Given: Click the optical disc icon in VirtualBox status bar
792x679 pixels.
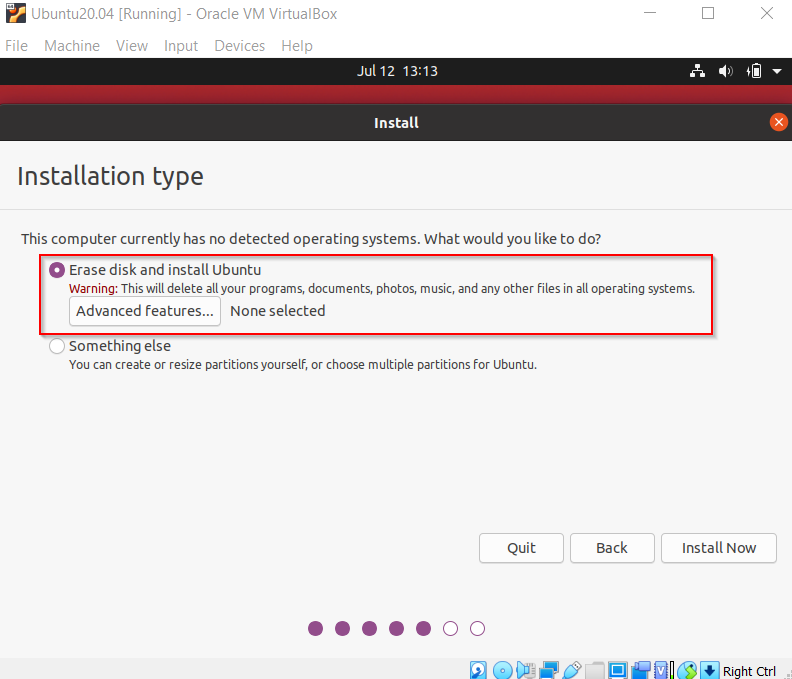Looking at the screenshot, I should pos(503,670).
